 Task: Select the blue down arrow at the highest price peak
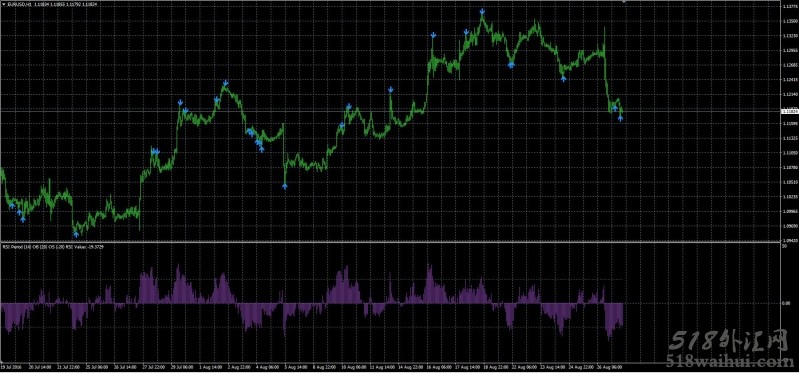(x=482, y=12)
